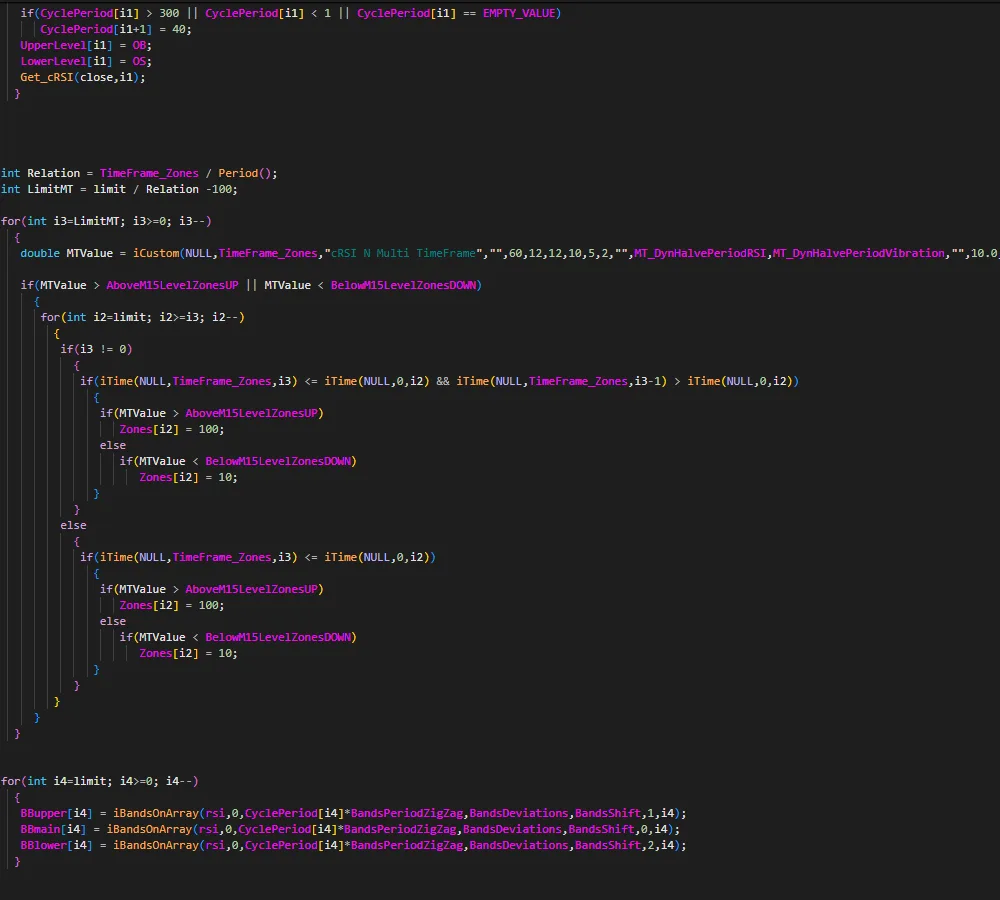Place cursor on EMPTY_VALUE constant
This screenshot has height=900, width=1000.
pyautogui.click(x=522, y=13)
